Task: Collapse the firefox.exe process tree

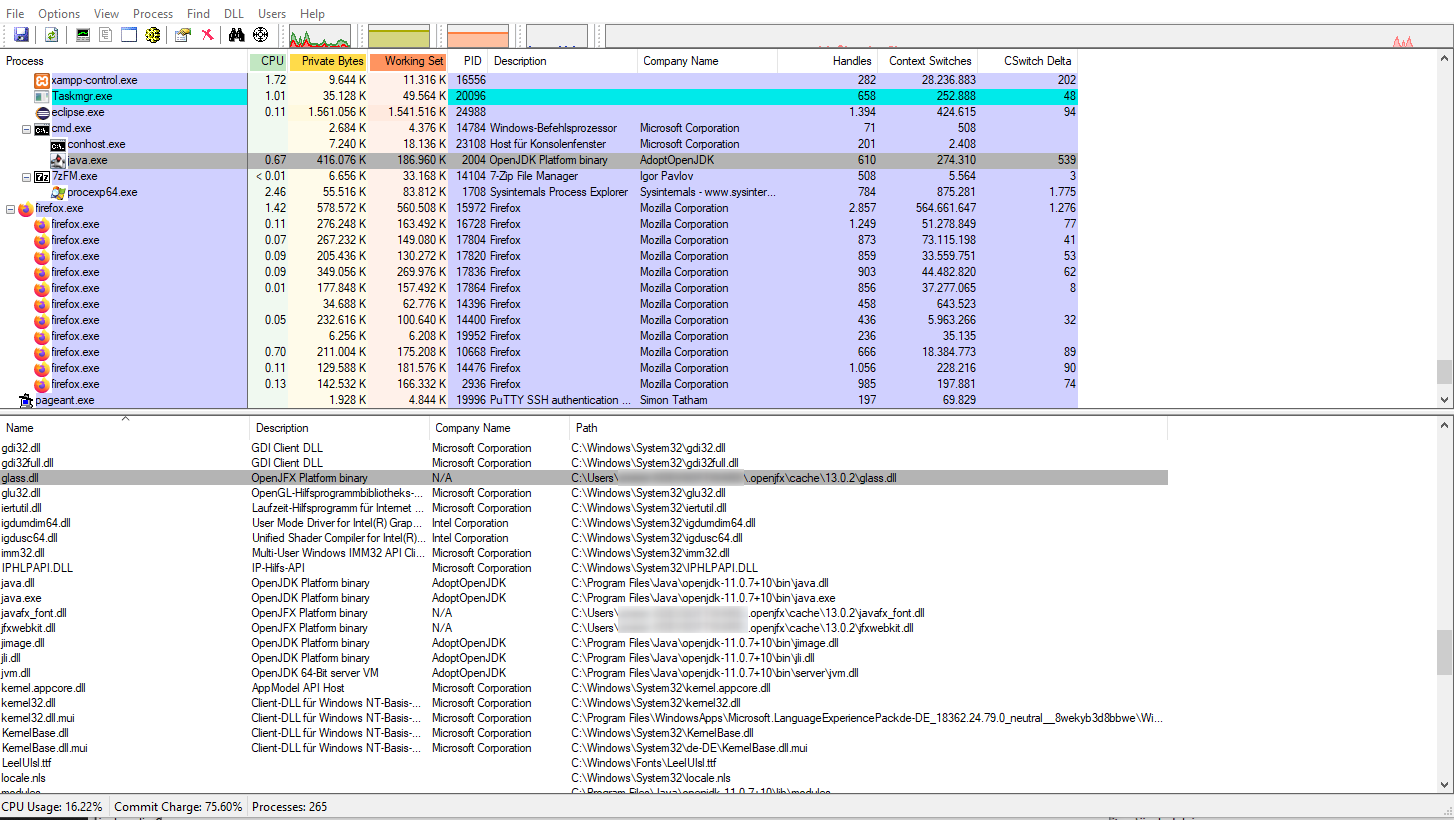Action: (x=8, y=208)
